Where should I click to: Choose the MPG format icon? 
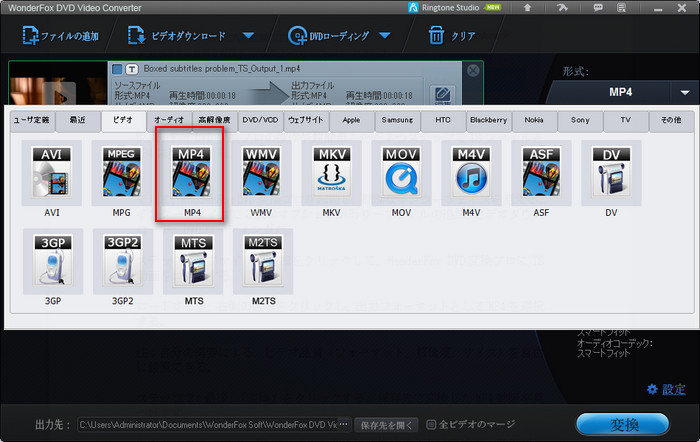pyautogui.click(x=121, y=173)
